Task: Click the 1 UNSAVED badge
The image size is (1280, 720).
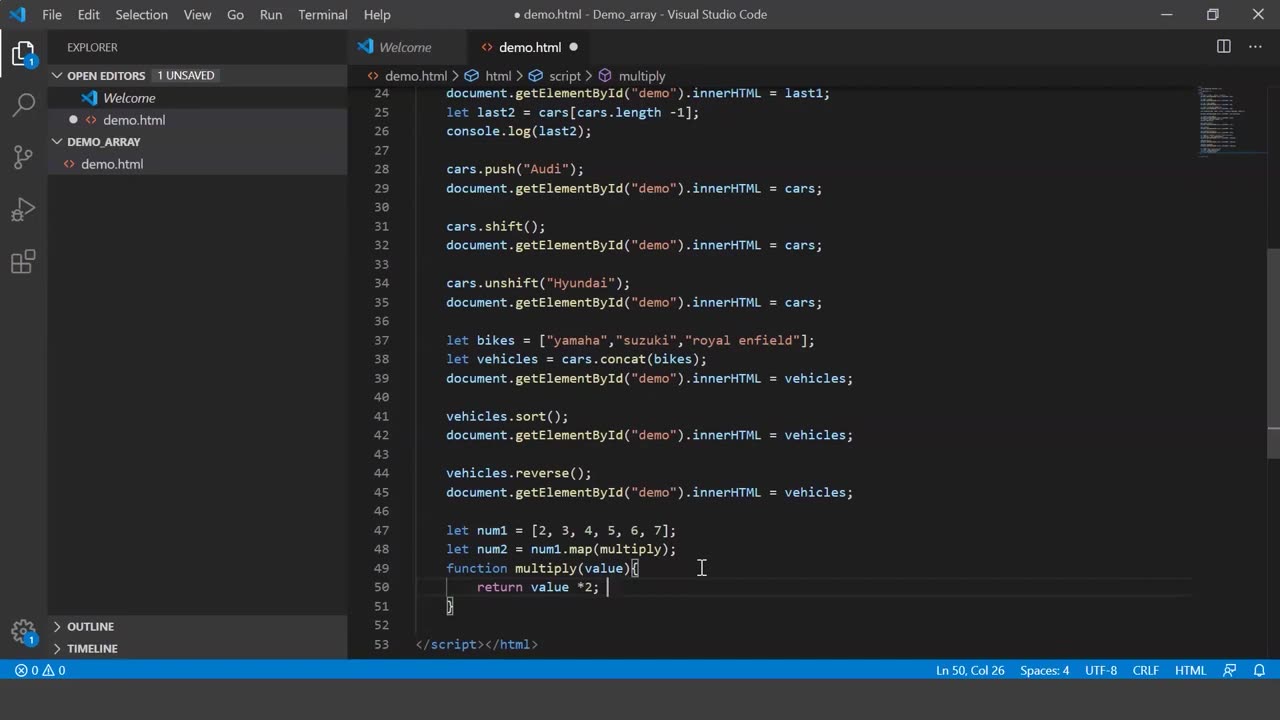Action: pos(186,76)
